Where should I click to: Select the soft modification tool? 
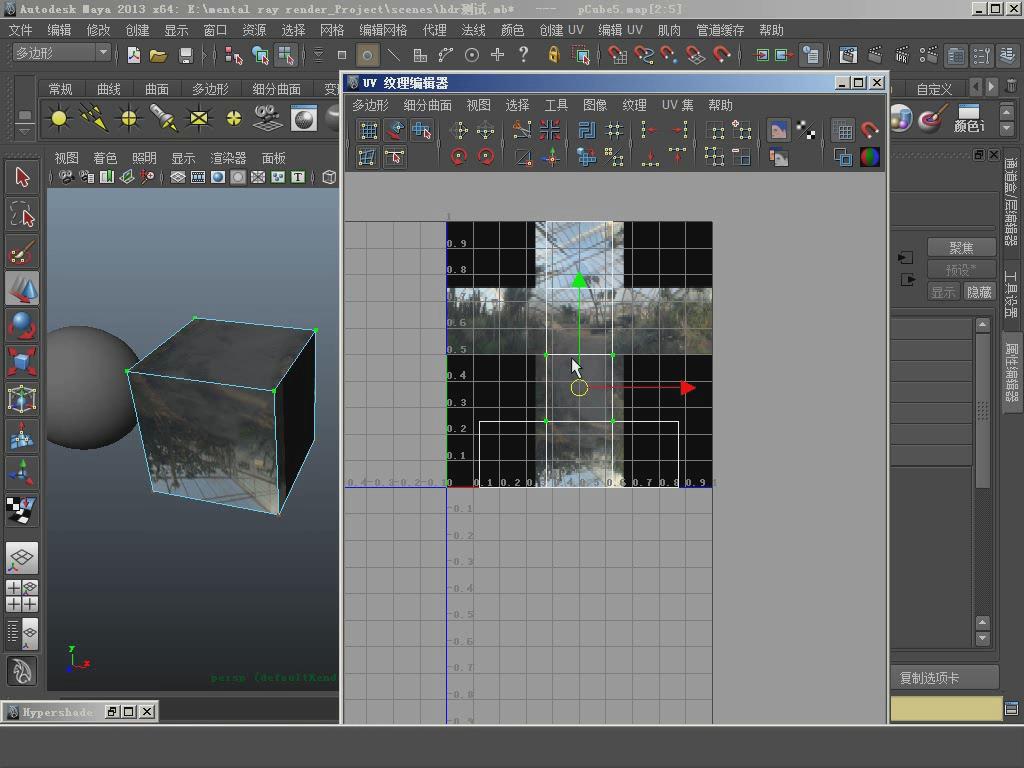coord(22,436)
